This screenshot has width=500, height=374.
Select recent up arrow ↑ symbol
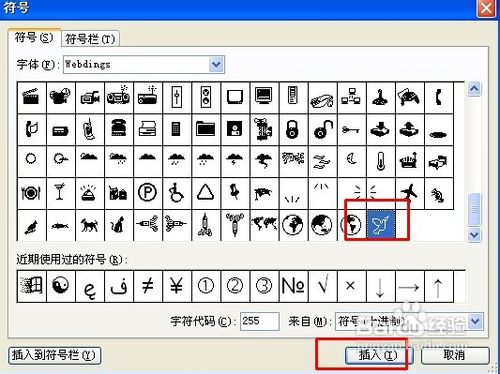[x=439, y=286]
